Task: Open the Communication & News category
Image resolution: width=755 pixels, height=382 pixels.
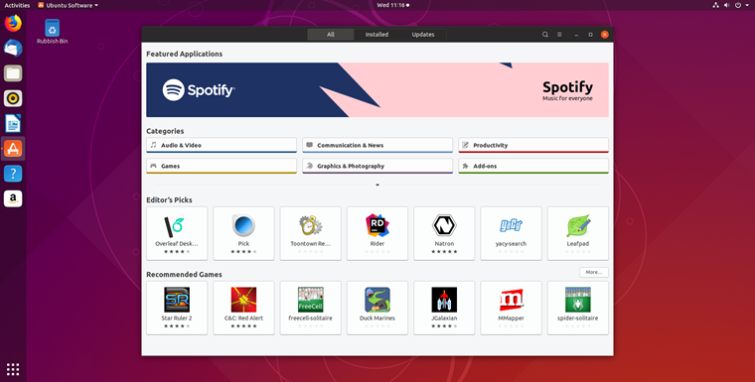Action: click(x=378, y=145)
